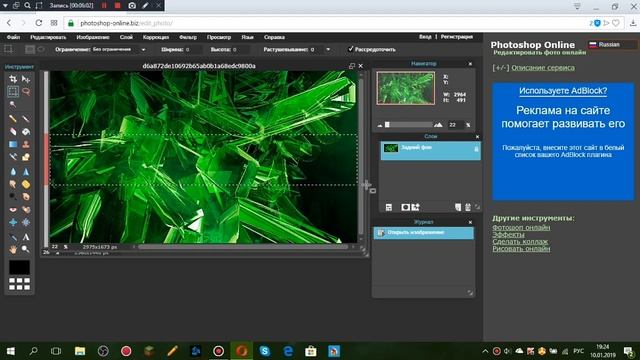Select the Открыть изображение history entry

[424, 233]
